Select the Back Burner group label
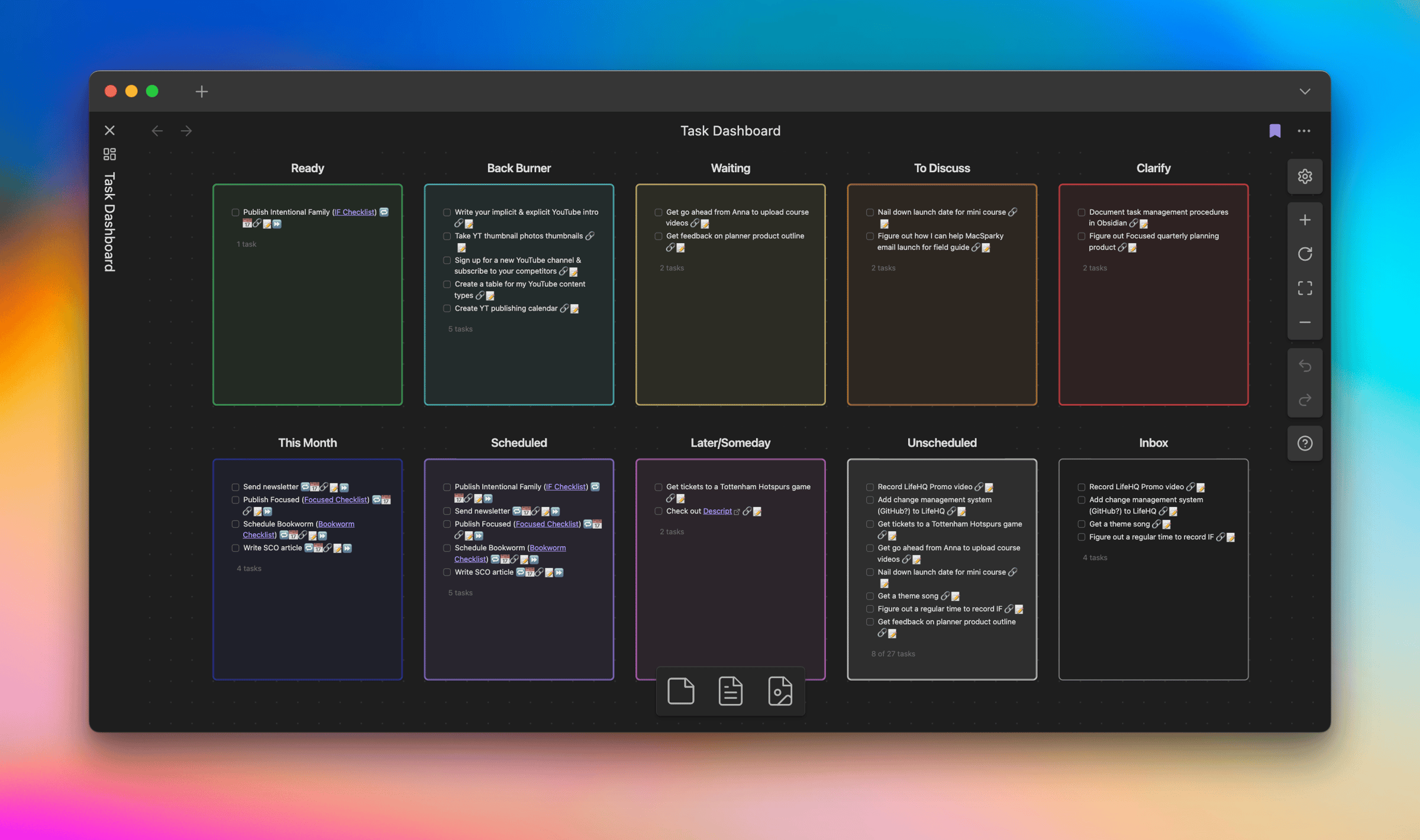This screenshot has height=840, width=1420. [x=519, y=168]
